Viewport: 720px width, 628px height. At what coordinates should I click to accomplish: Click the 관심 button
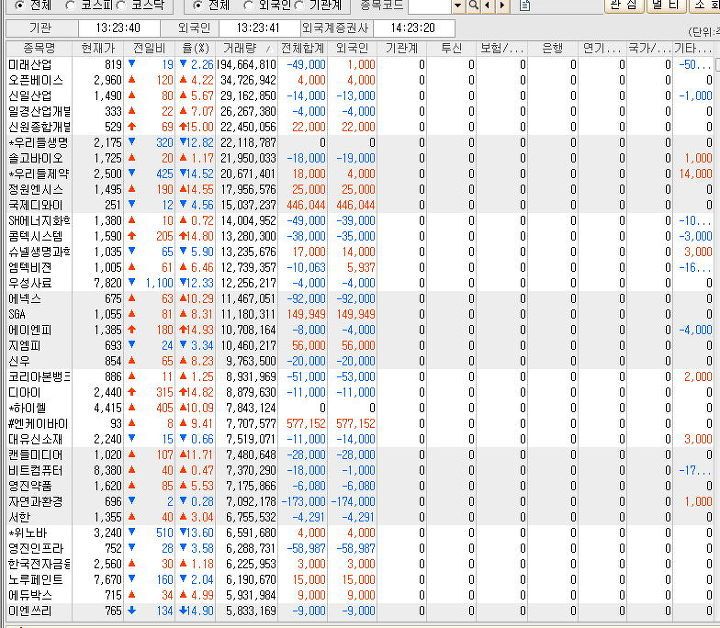[x=624, y=6]
